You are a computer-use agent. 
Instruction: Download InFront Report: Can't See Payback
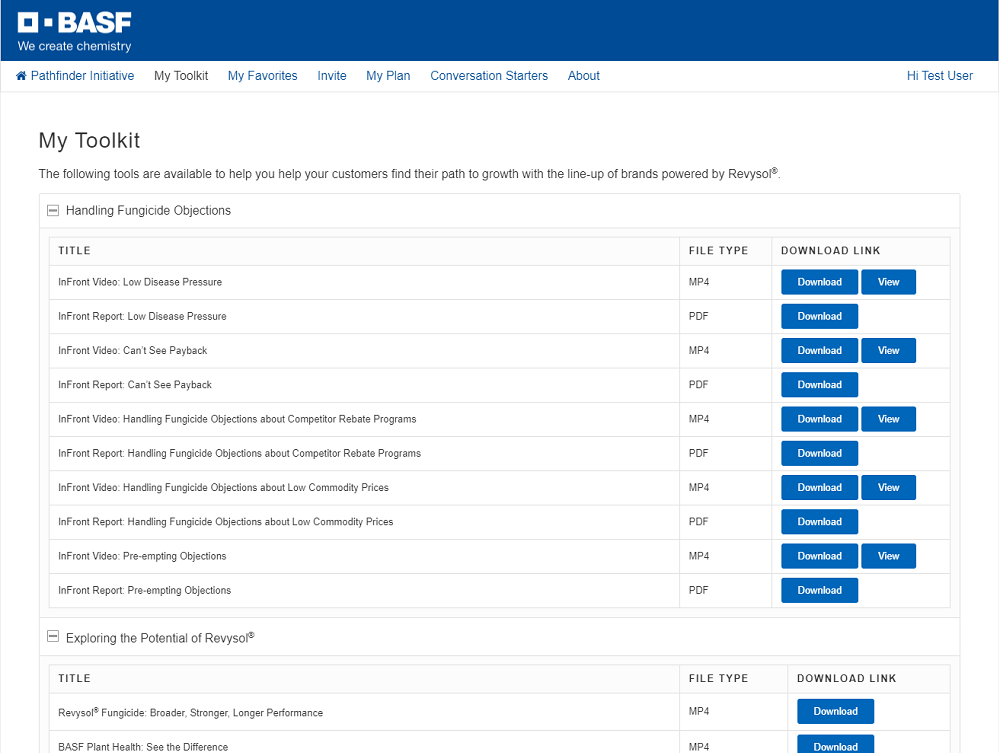(819, 385)
